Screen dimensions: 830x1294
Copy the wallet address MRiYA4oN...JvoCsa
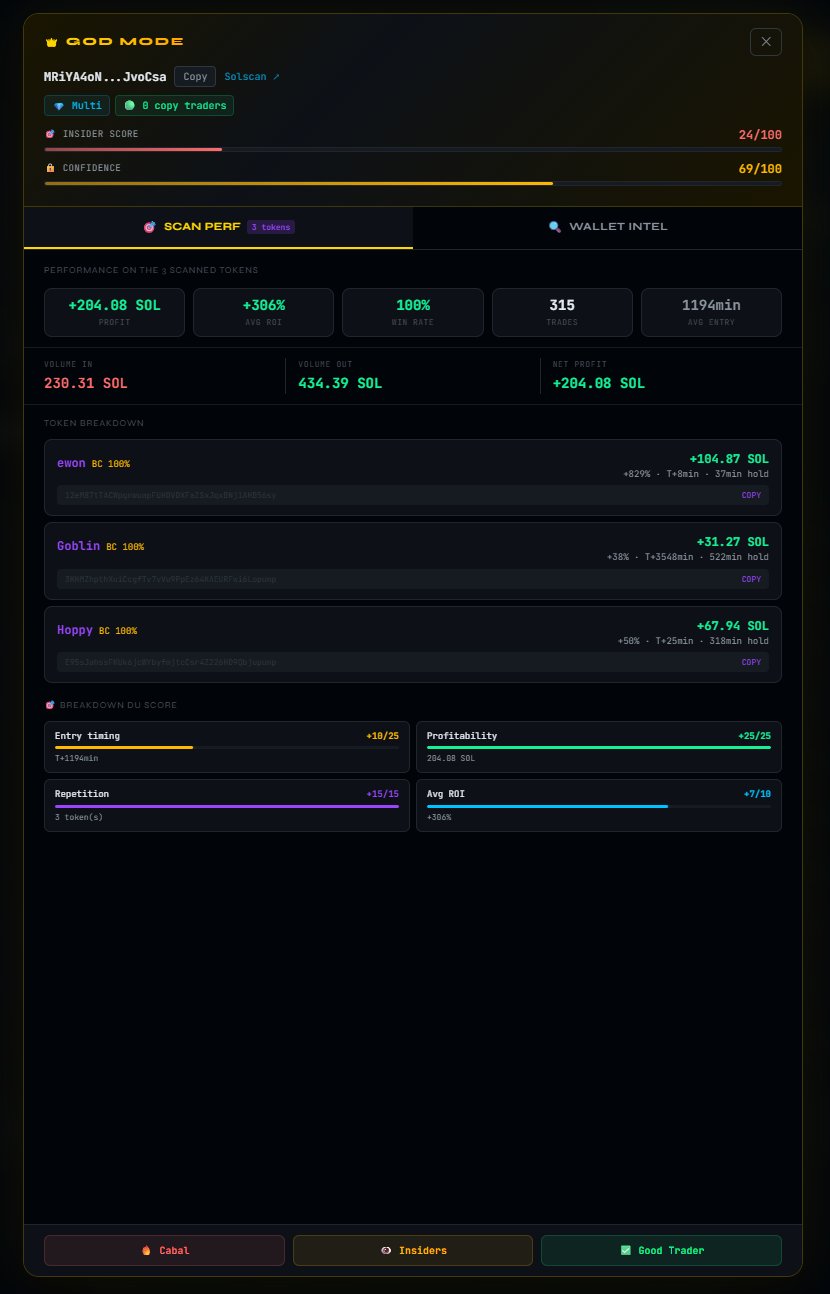point(195,76)
